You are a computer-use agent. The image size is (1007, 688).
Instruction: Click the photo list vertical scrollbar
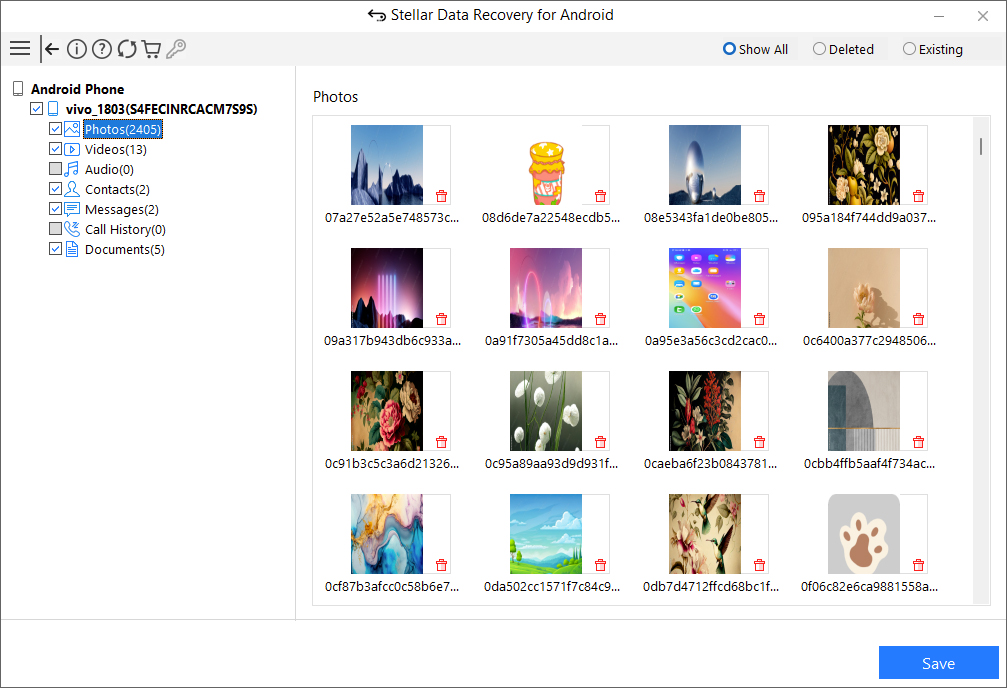click(x=981, y=146)
